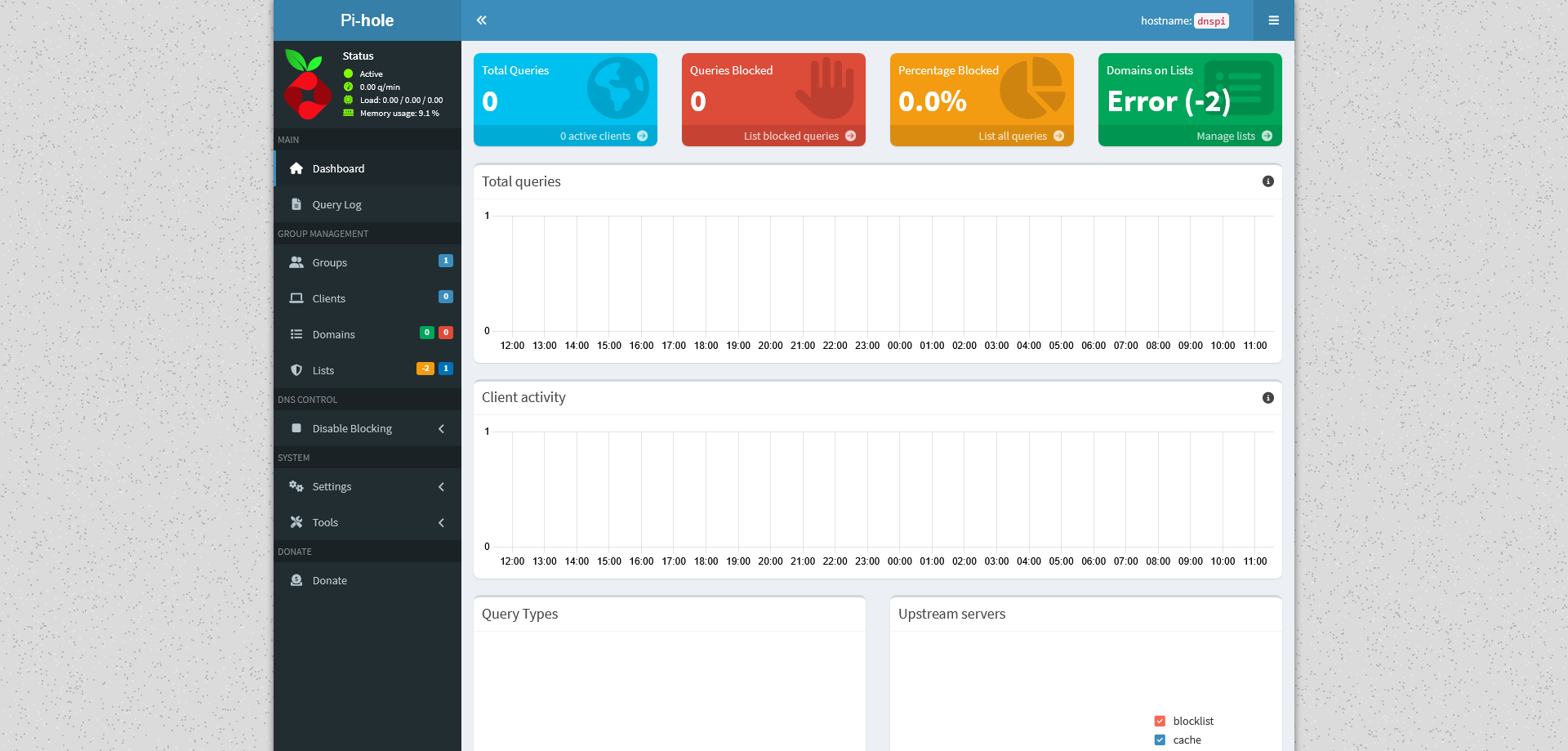Viewport: 1568px width, 751px height.
Task: Open the Clients menu item
Action: click(x=367, y=298)
